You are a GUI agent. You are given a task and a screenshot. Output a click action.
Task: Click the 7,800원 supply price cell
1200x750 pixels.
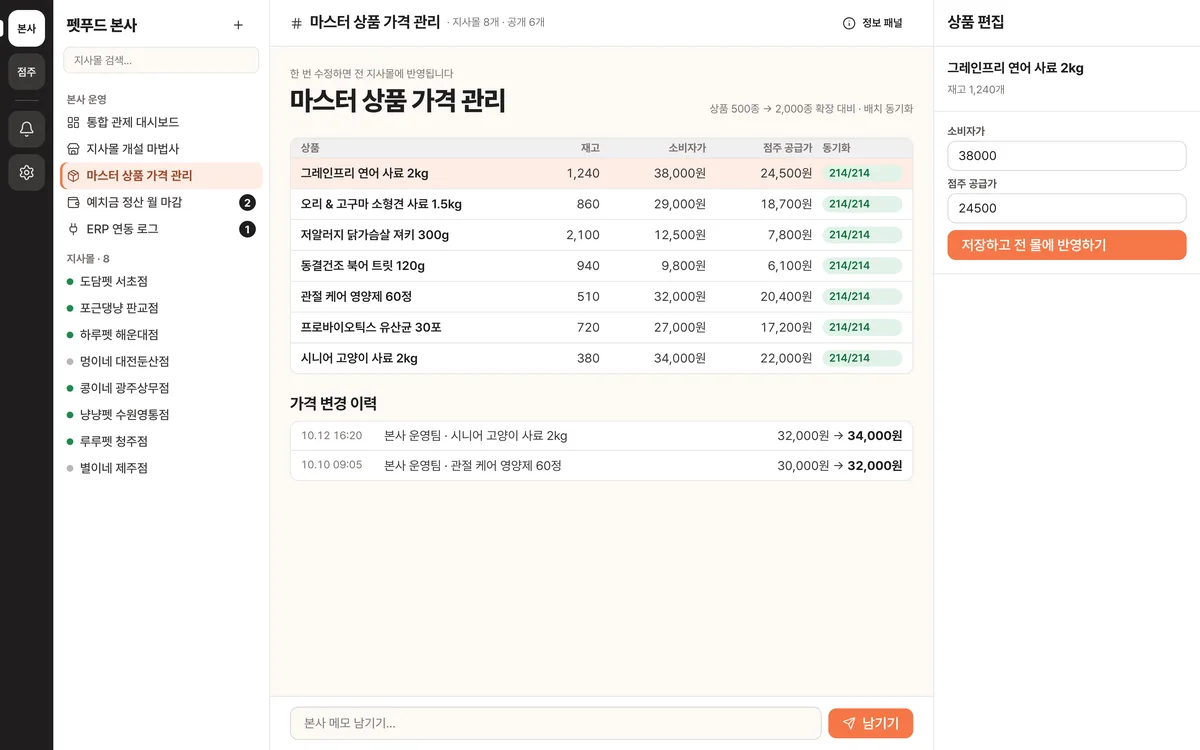point(790,235)
